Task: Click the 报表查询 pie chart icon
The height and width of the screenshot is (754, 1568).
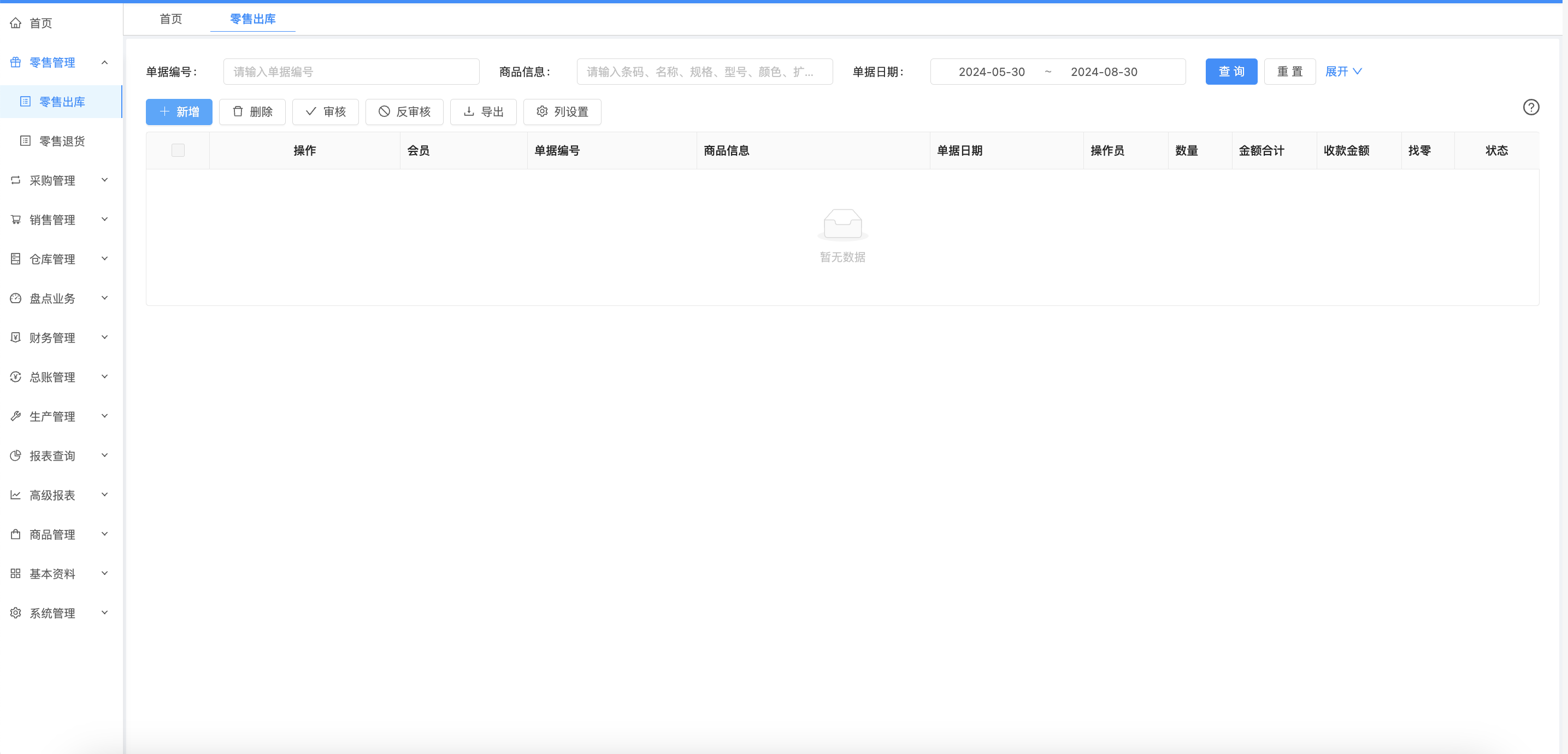Action: coord(16,456)
